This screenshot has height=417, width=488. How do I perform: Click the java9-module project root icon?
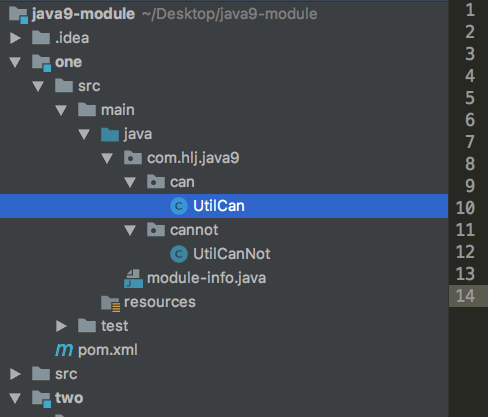pos(18,15)
